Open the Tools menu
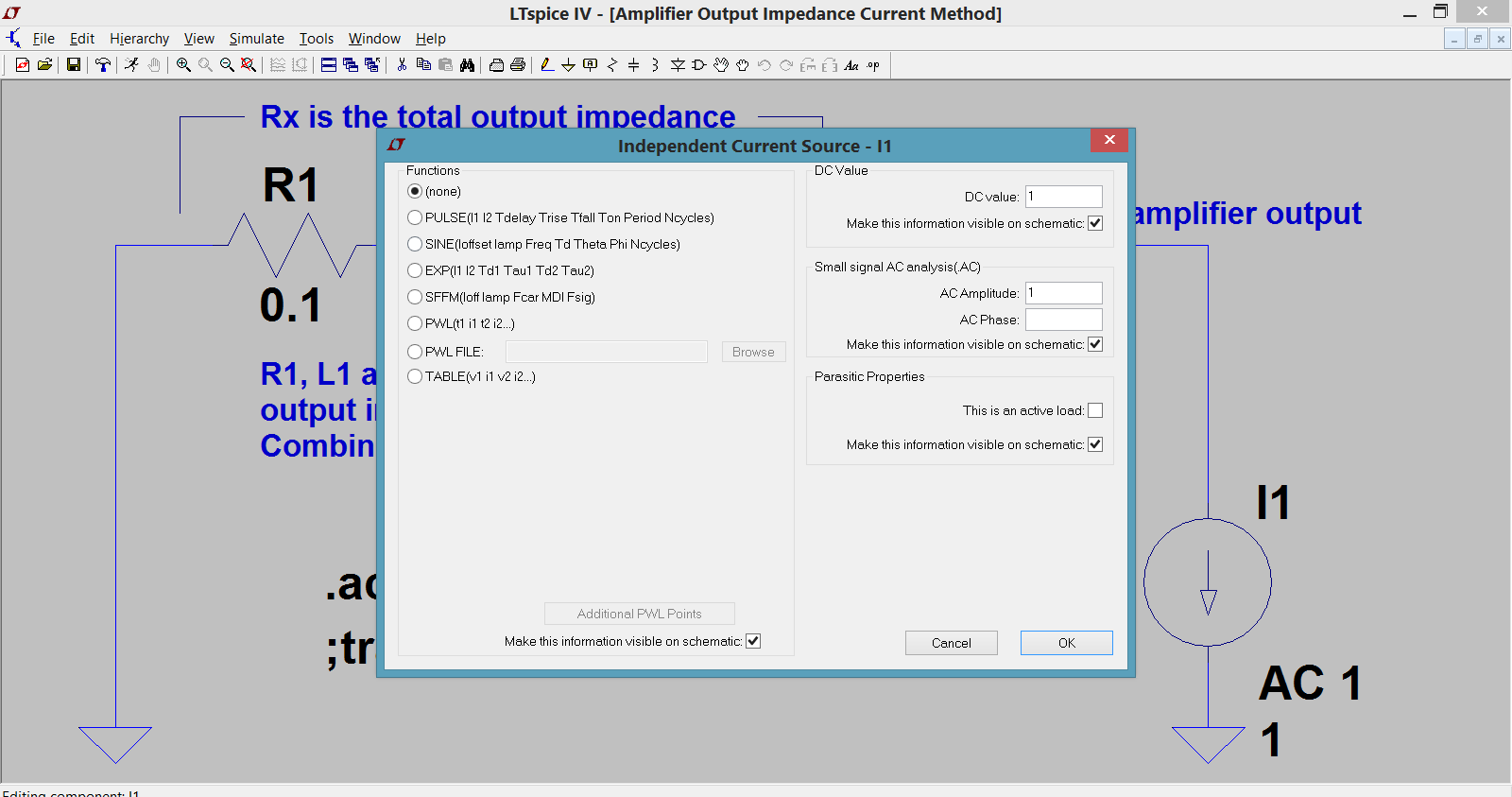This screenshot has height=797, width=1512. tap(317, 39)
